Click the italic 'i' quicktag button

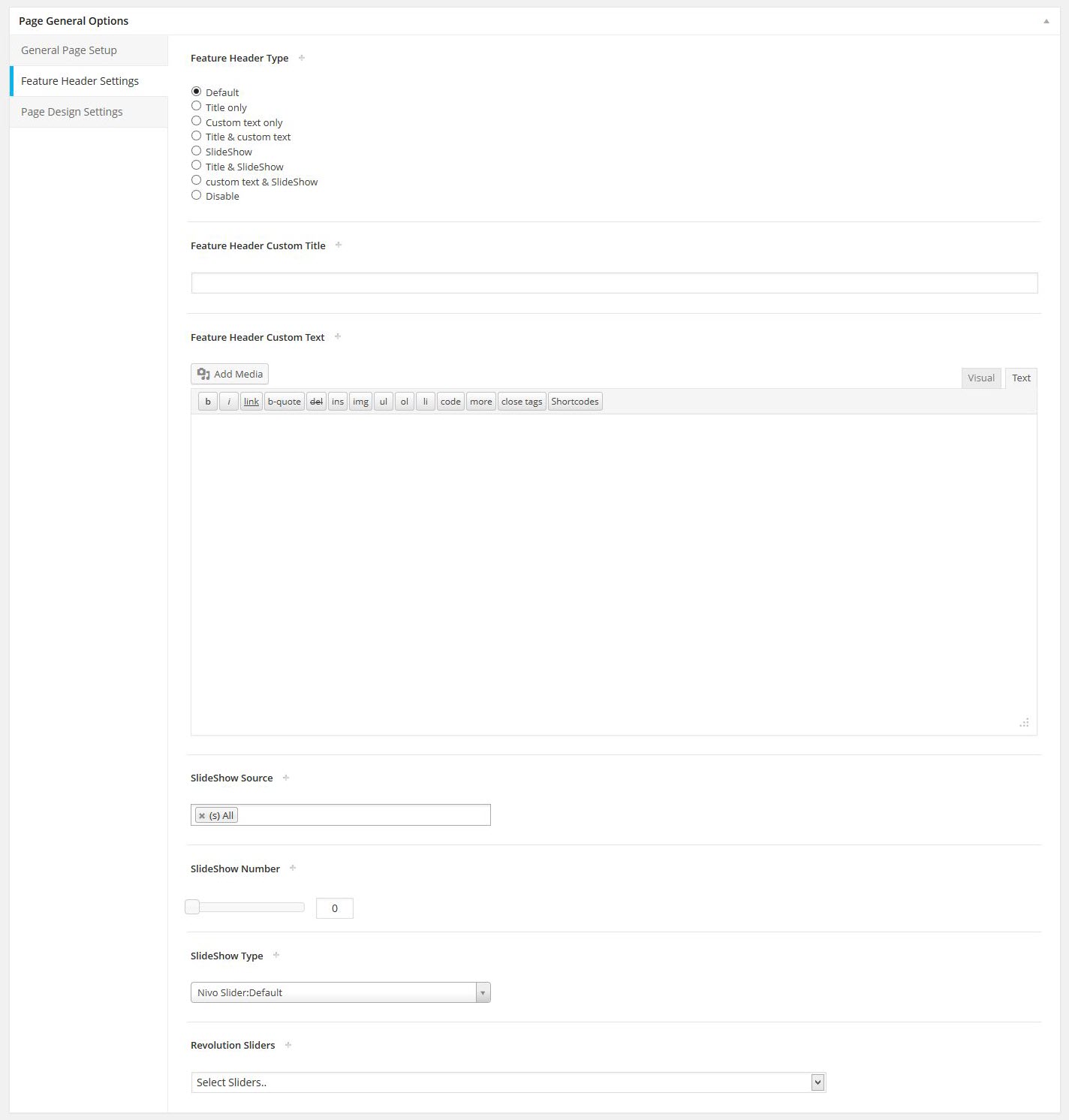(229, 402)
